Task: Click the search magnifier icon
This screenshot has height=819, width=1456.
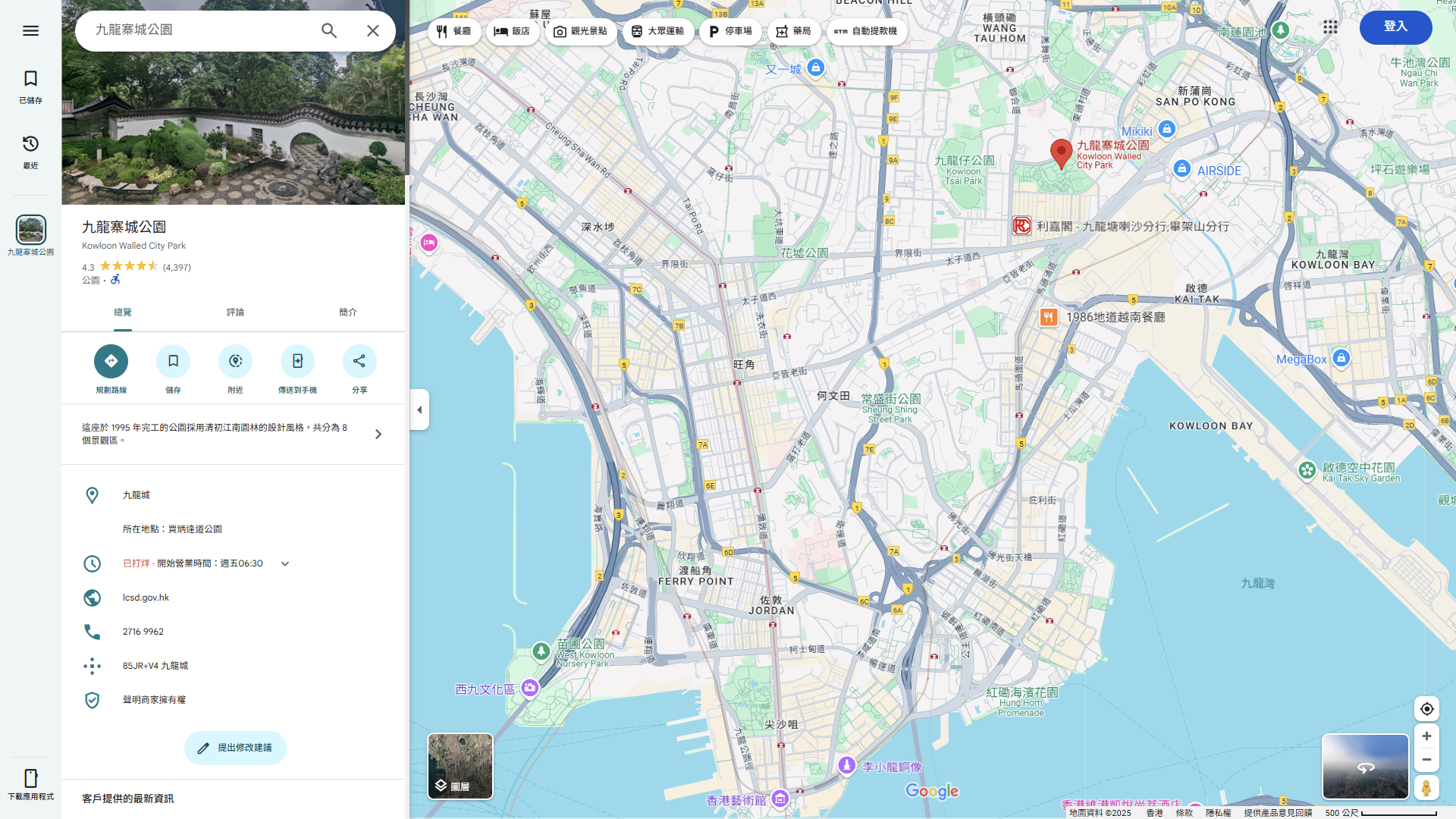Action: click(328, 30)
